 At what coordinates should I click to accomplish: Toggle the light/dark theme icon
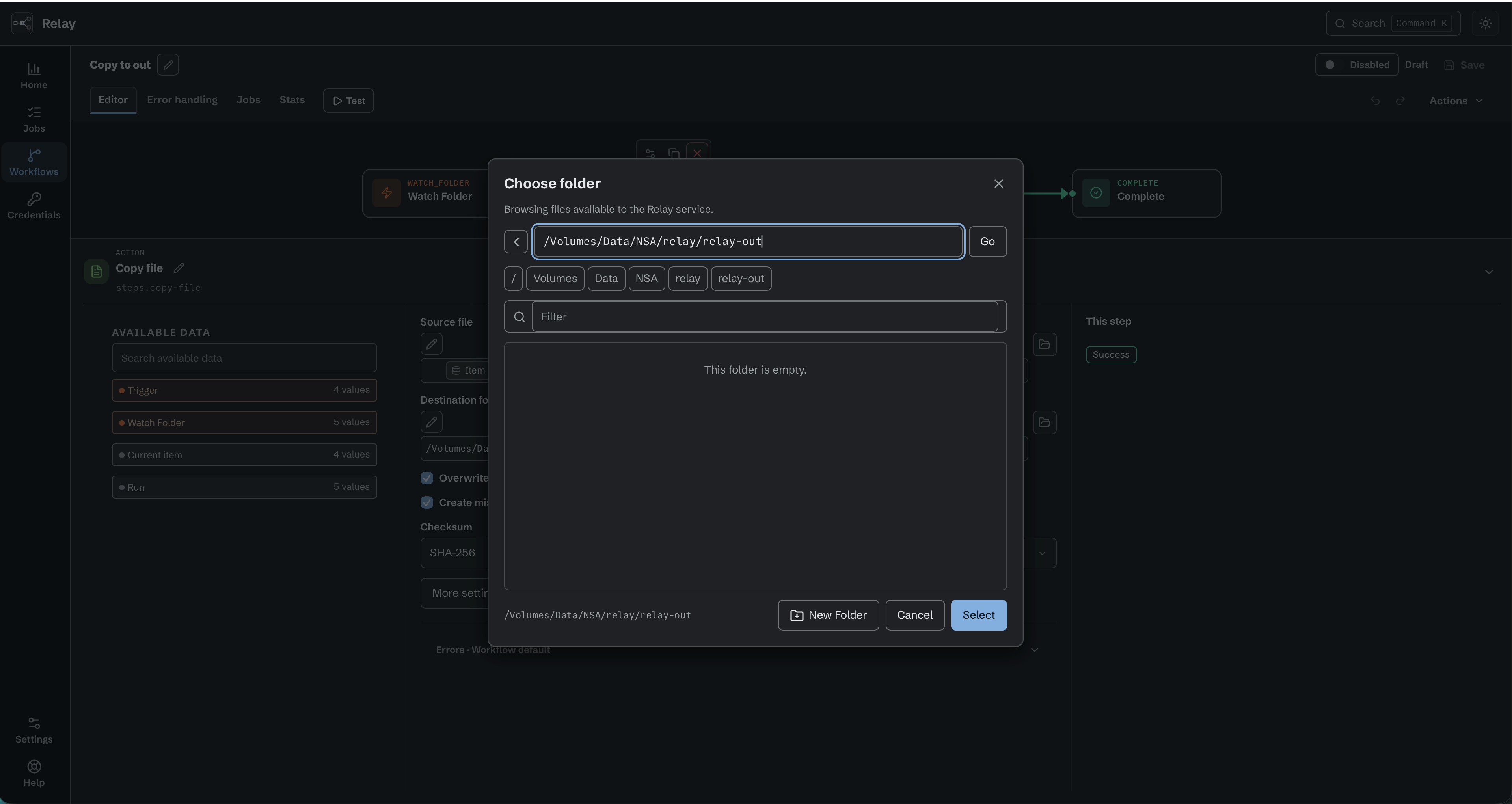pyautogui.click(x=1485, y=24)
